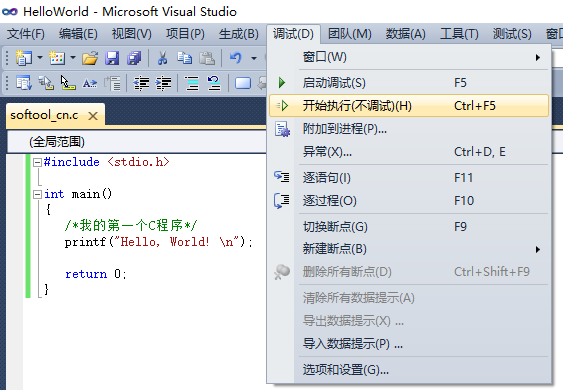
Task: Click the HelloWorld - Microsoft Visual Studio title
Action: click(130, 11)
